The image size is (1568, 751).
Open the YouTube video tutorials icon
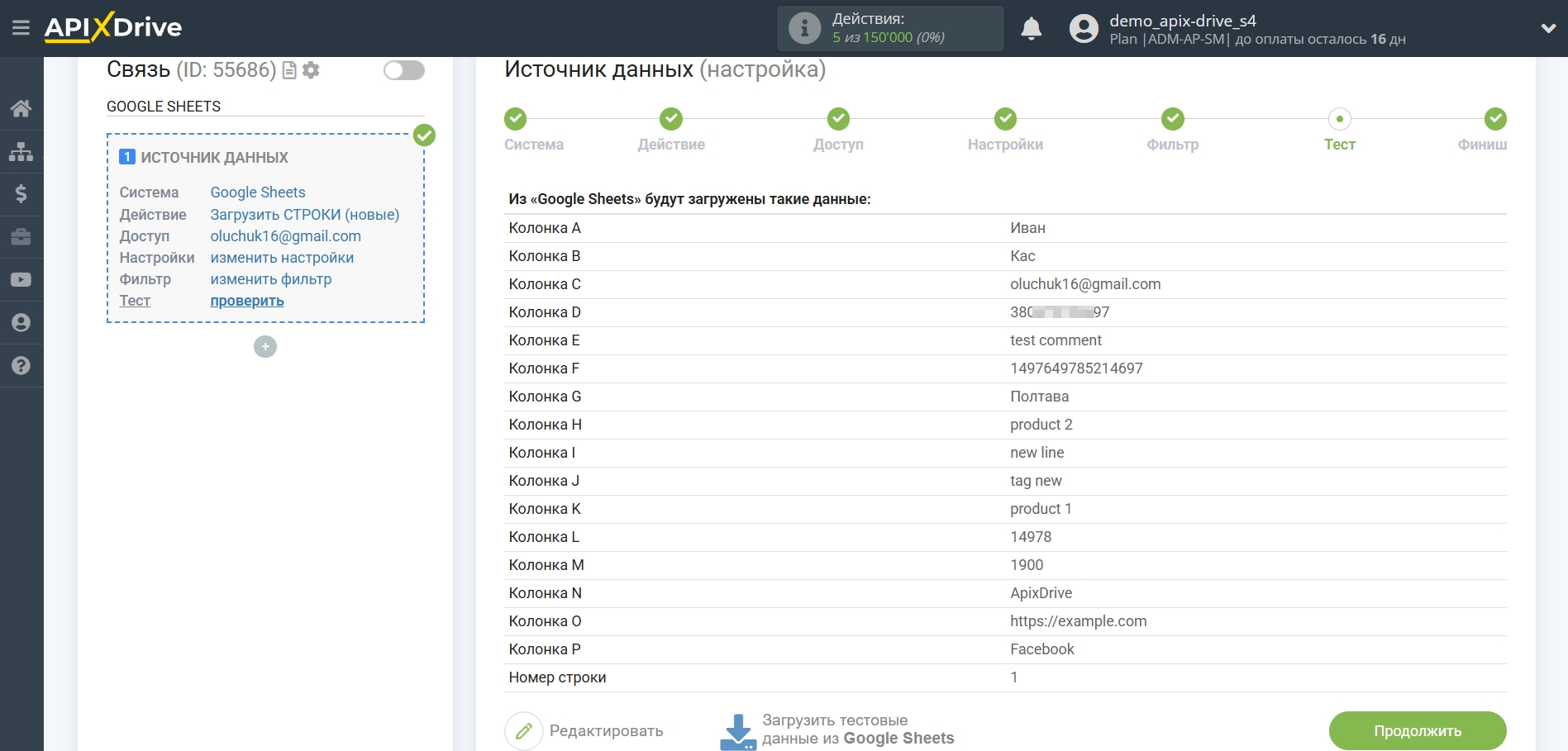click(x=21, y=280)
